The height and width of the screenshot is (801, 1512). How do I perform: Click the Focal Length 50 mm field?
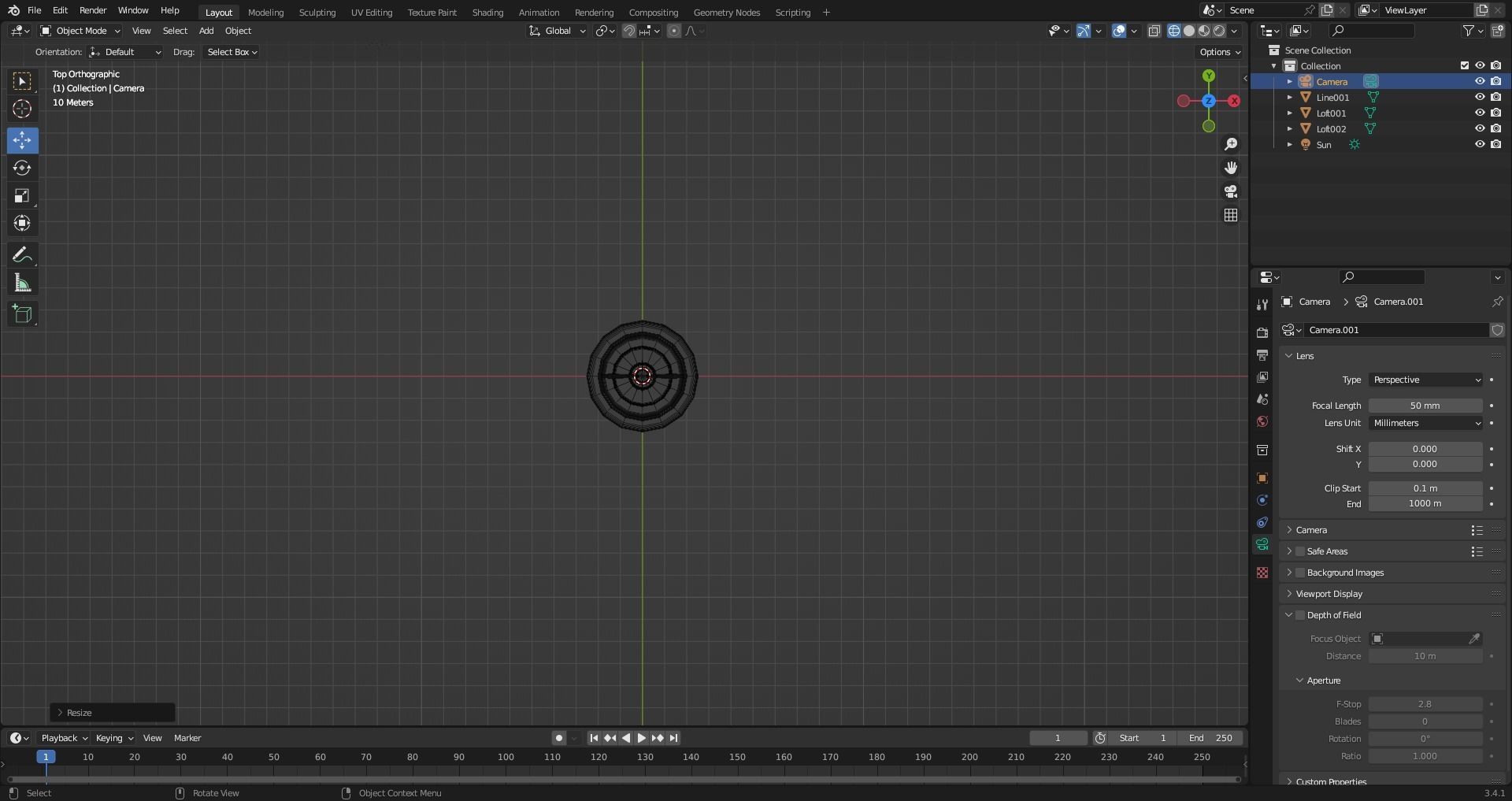1425,406
